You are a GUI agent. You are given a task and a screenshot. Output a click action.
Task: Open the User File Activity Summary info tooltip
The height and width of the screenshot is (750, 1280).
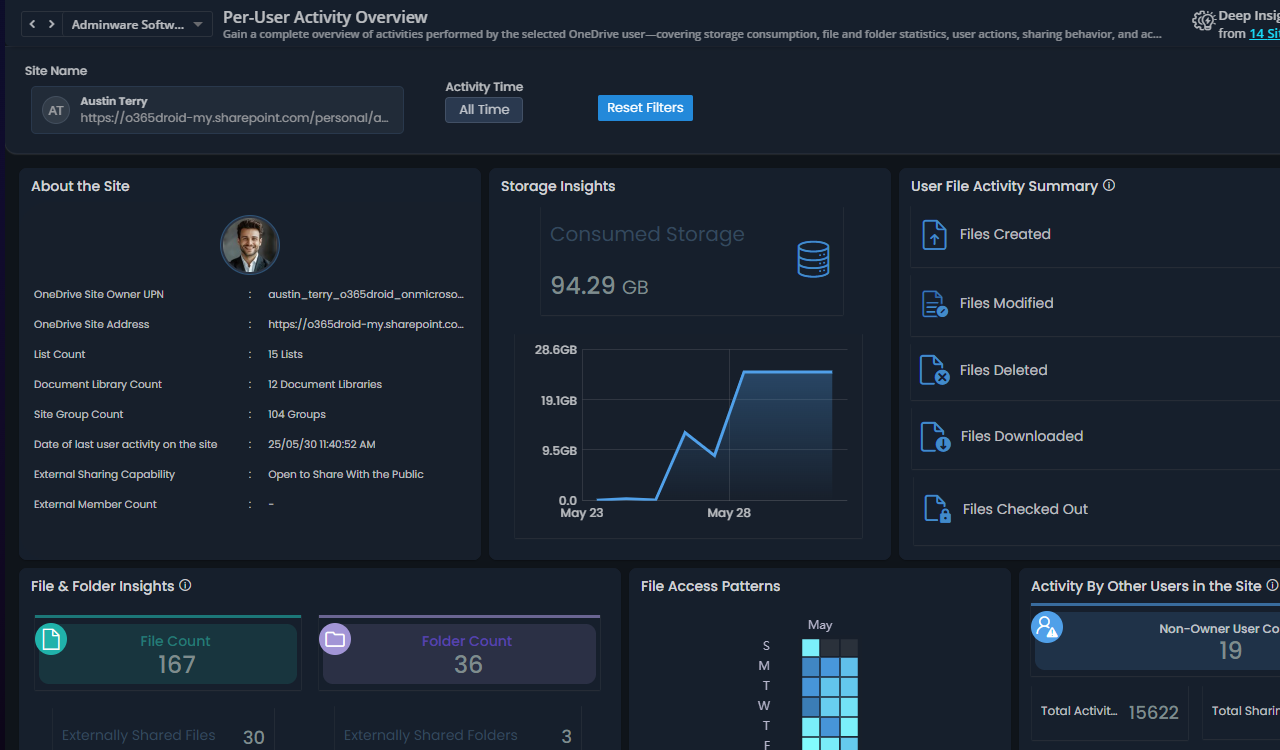coord(1108,184)
